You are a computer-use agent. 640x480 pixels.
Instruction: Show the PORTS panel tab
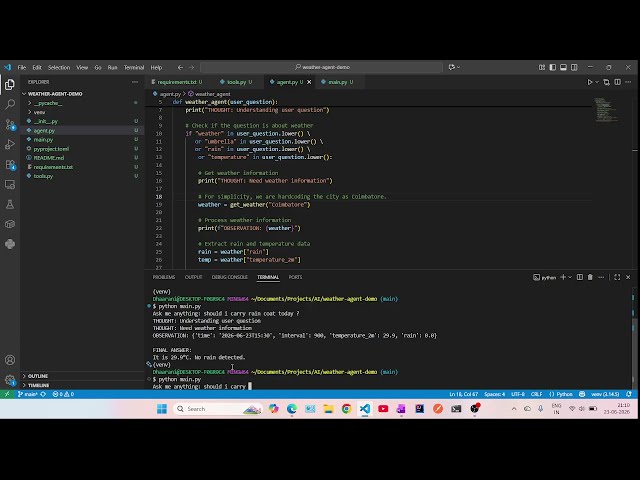[295, 277]
